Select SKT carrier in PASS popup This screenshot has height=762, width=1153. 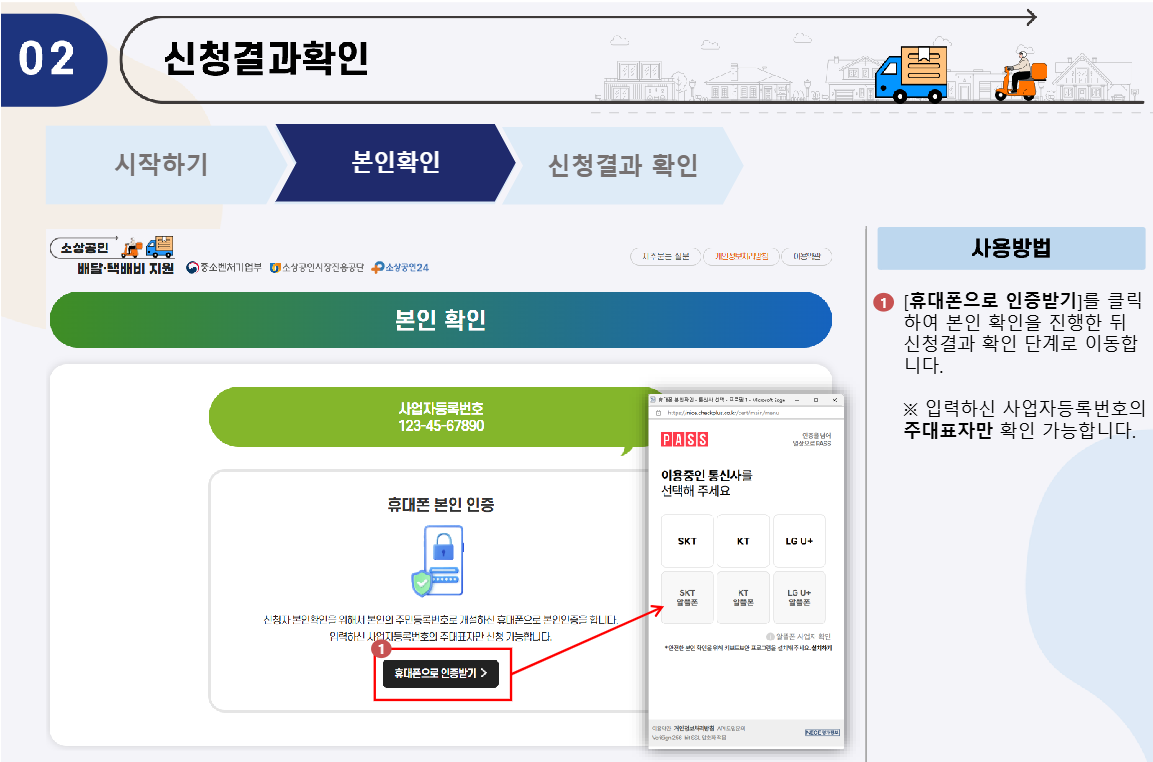(687, 541)
